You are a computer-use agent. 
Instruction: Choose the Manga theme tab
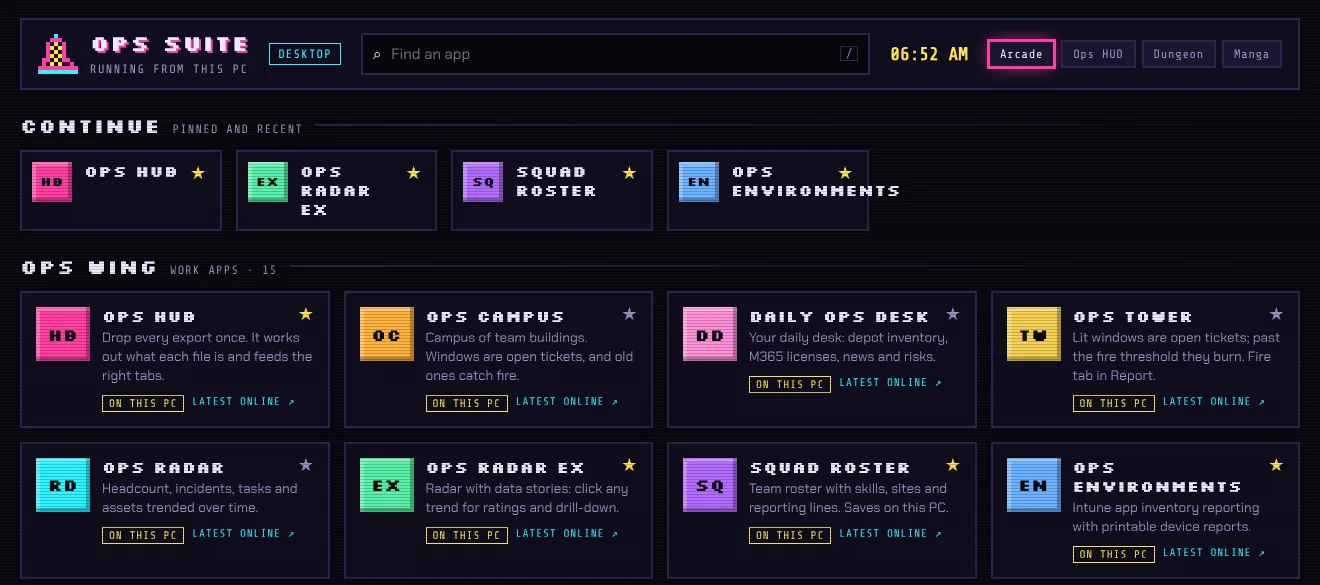click(1251, 54)
